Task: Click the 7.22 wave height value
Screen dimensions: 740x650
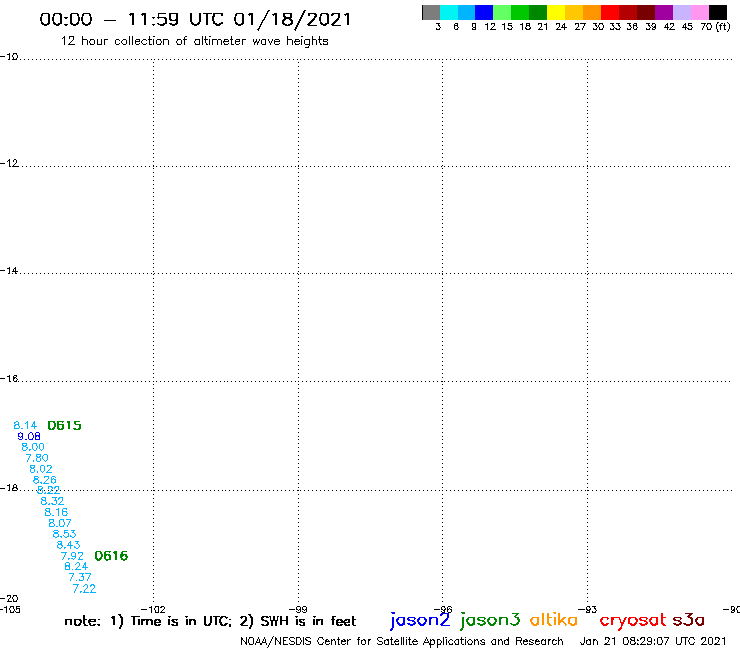Action: coord(84,589)
